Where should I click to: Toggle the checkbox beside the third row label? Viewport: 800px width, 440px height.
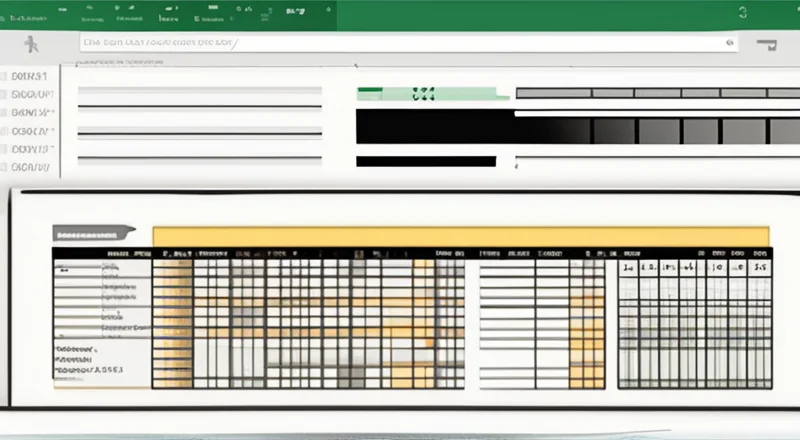(4, 113)
